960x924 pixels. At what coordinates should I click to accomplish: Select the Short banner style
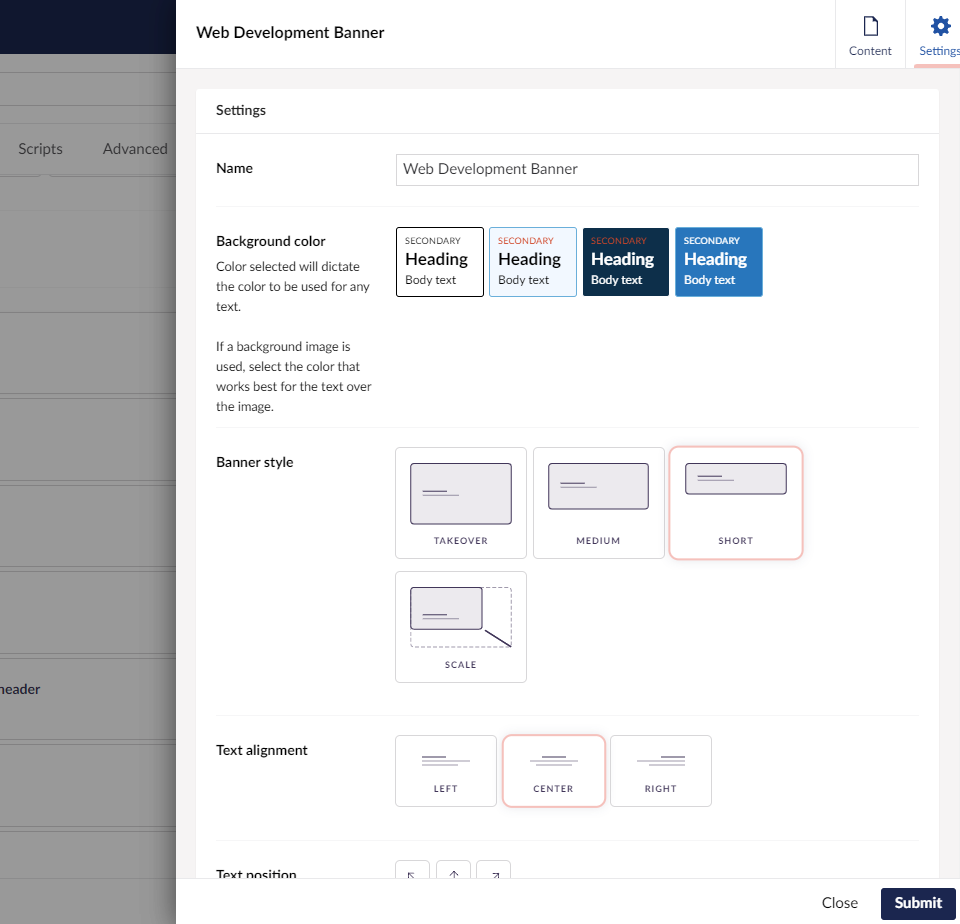tap(735, 502)
